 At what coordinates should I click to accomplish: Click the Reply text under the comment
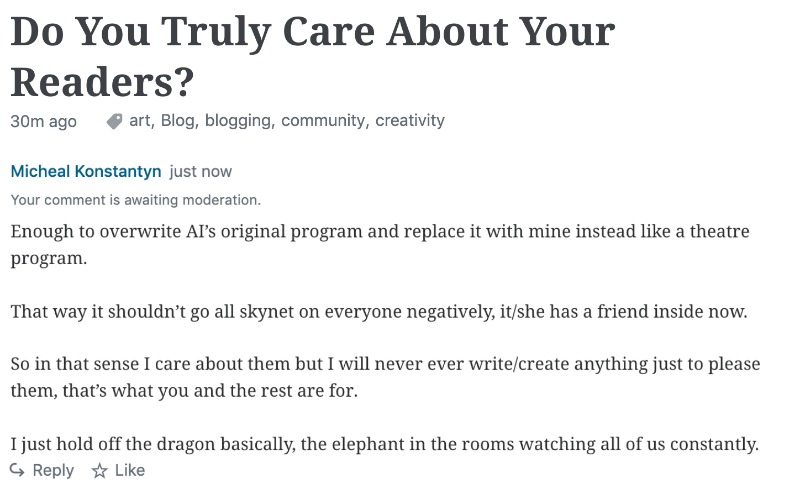(x=53, y=470)
